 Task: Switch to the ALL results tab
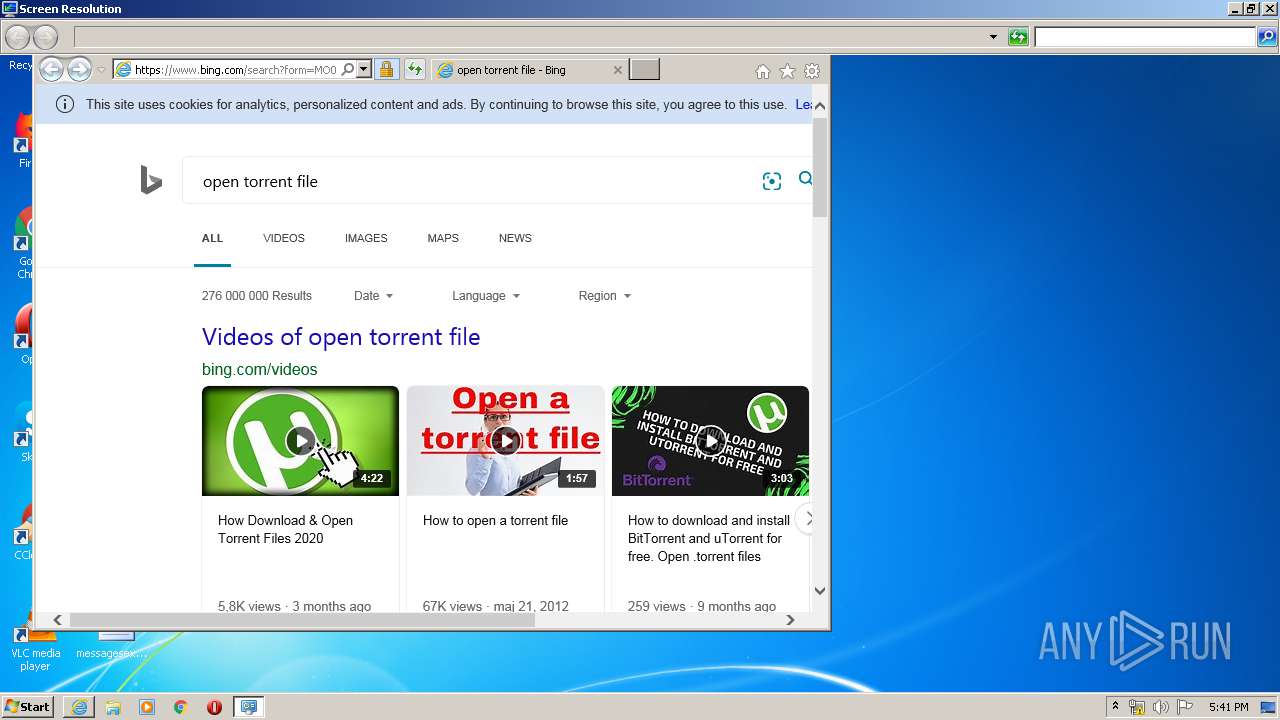[x=212, y=238]
